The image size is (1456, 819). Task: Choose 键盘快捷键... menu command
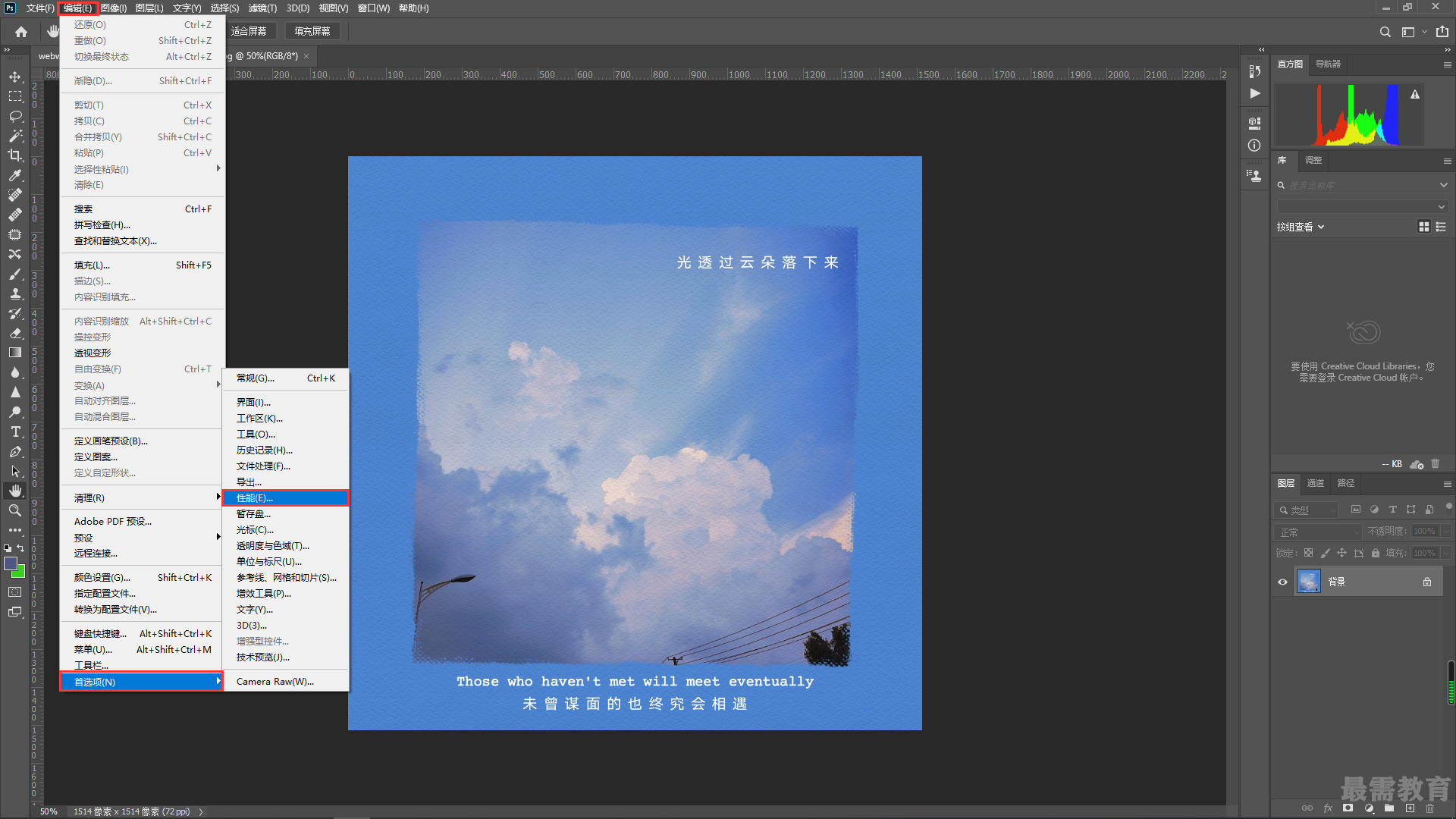[143, 633]
